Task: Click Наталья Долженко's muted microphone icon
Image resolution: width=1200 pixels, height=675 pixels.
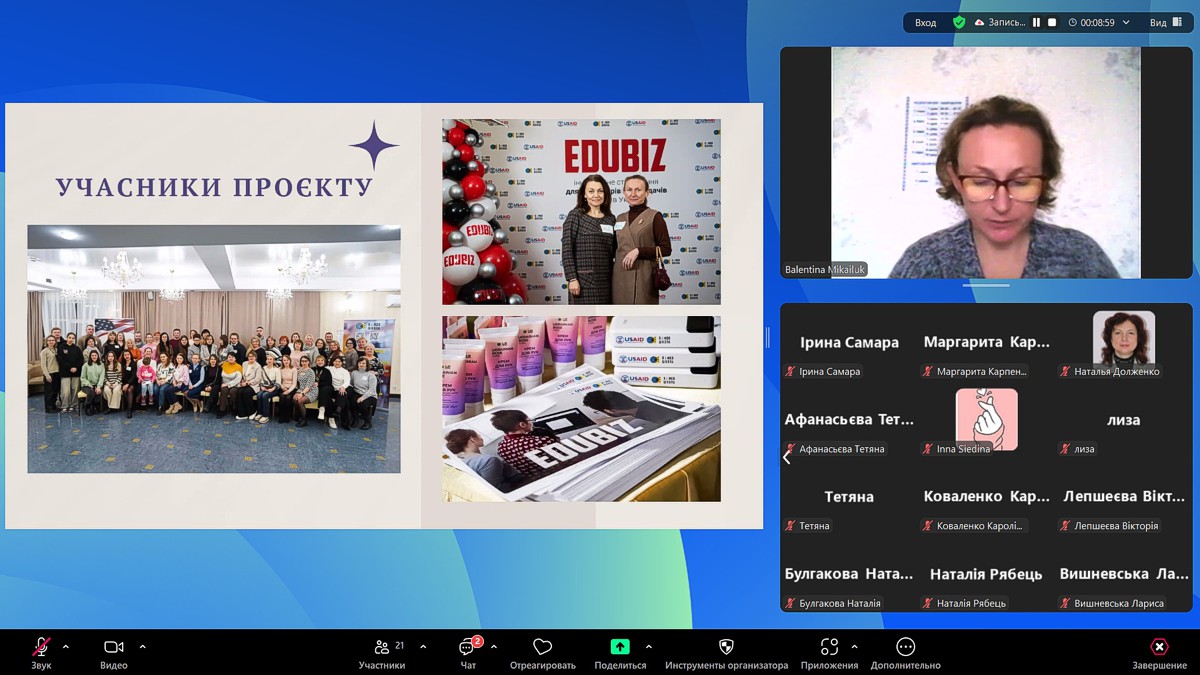Action: coord(1066,372)
